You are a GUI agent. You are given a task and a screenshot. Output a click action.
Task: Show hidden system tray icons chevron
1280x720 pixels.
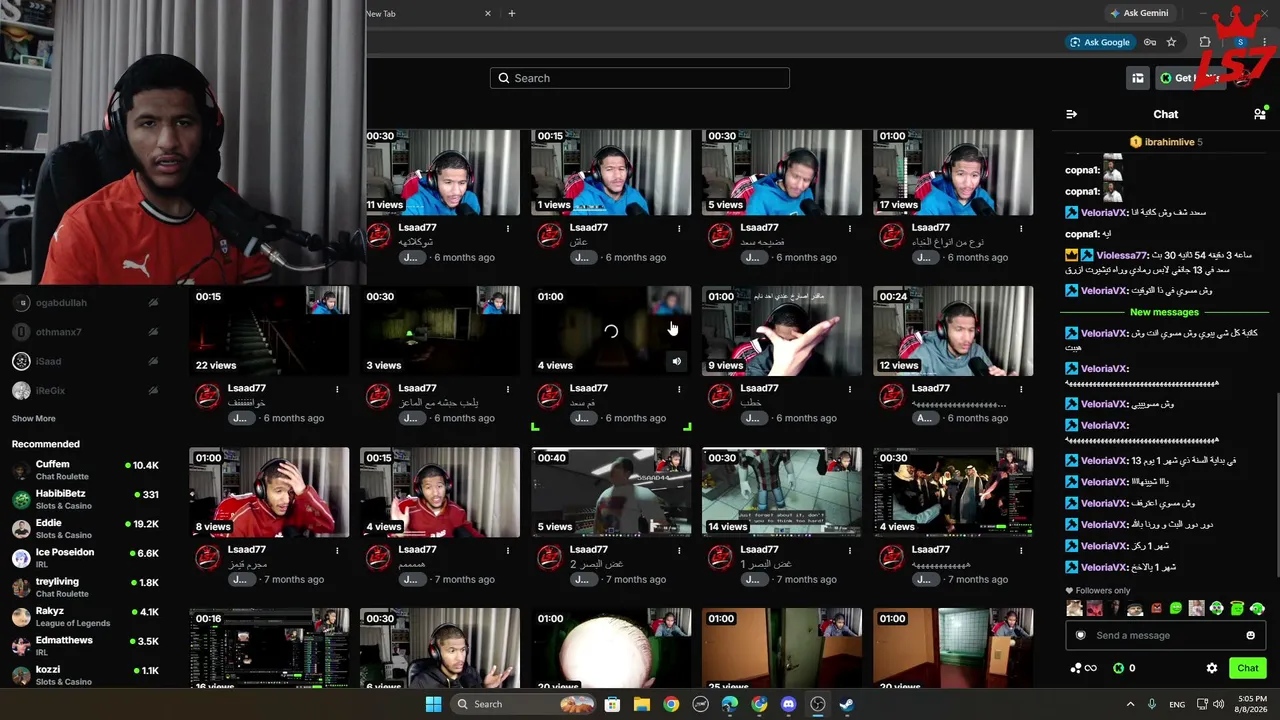click(x=1131, y=704)
